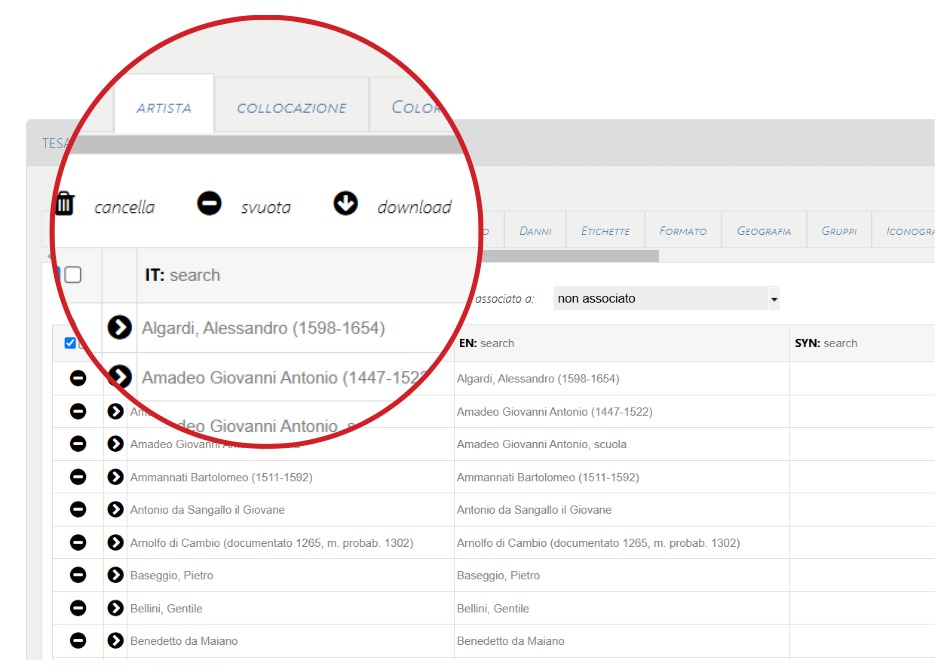Click the SYN search field

[860, 343]
